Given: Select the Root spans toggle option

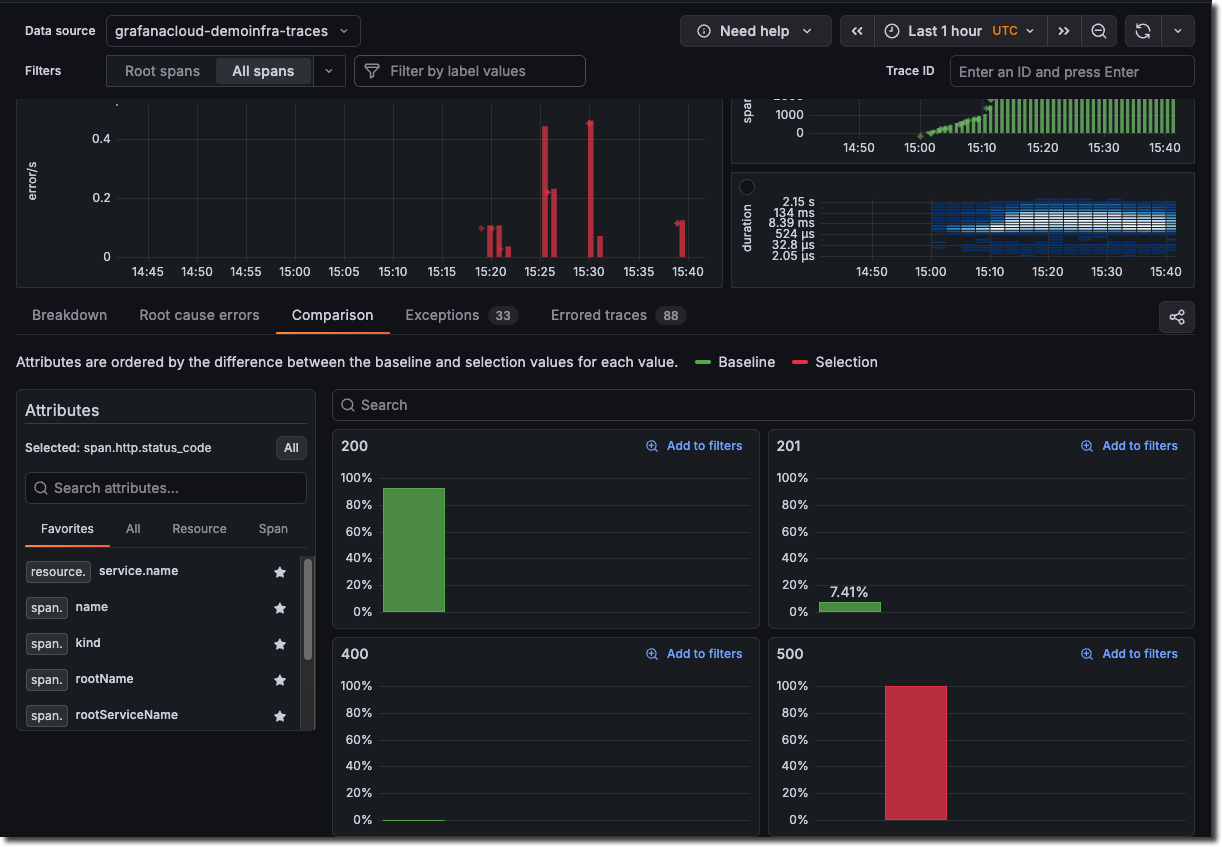Looking at the screenshot, I should coord(162,71).
